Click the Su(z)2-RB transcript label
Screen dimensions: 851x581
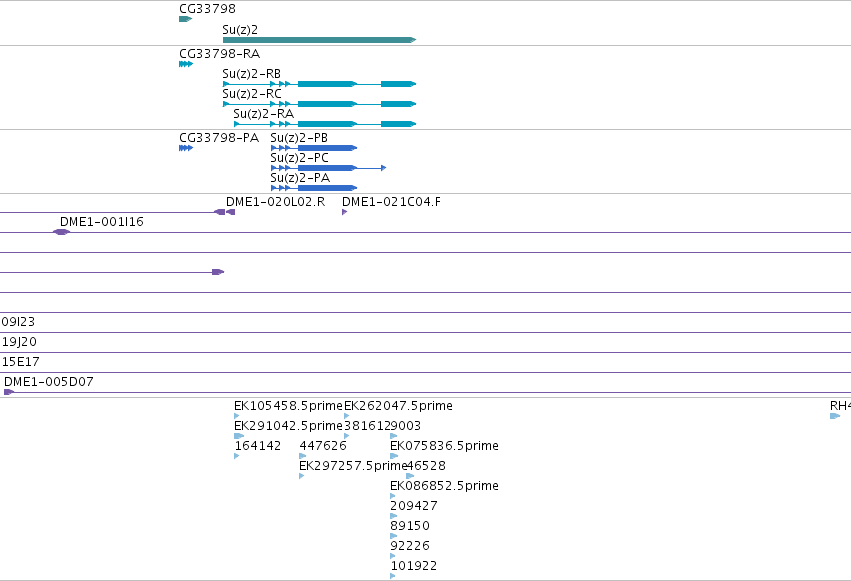251,74
